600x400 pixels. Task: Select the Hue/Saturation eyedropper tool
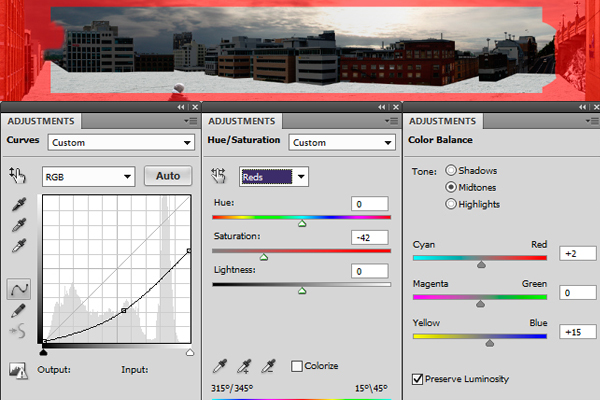(220, 366)
